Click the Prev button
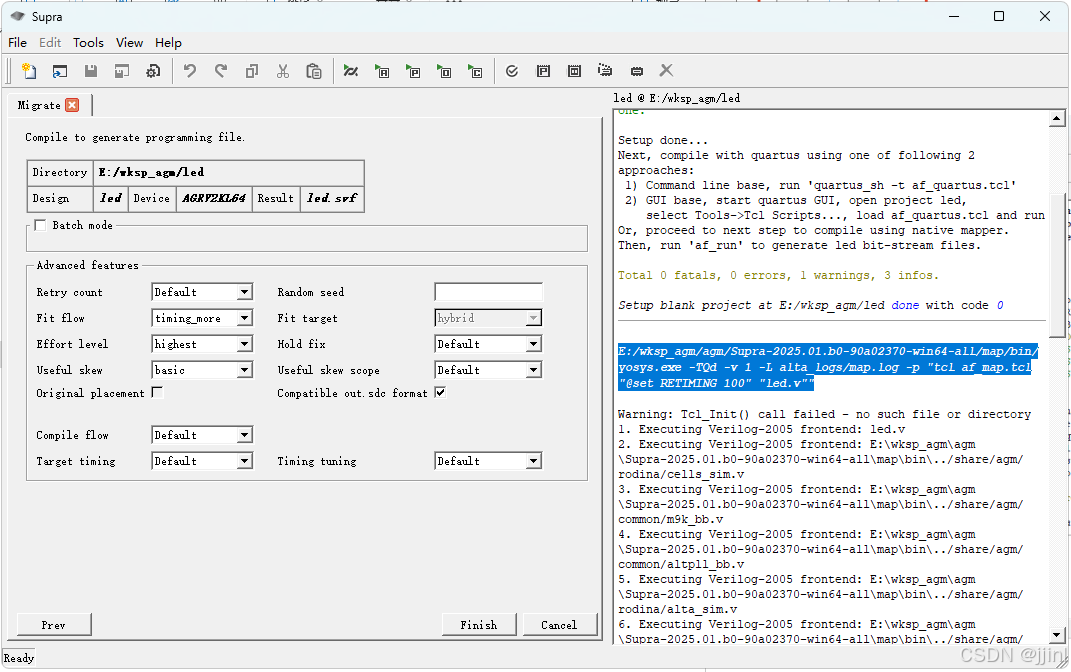Image resolution: width=1071 pixels, height=672 pixels. pyautogui.click(x=54, y=624)
